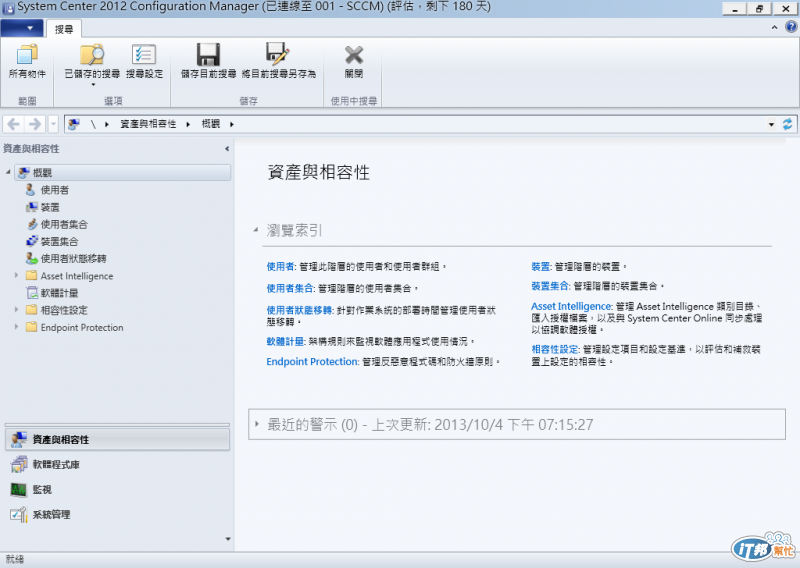Image resolution: width=800 pixels, height=568 pixels.
Task: Open the 裝置 link in content
Action: tap(540, 266)
